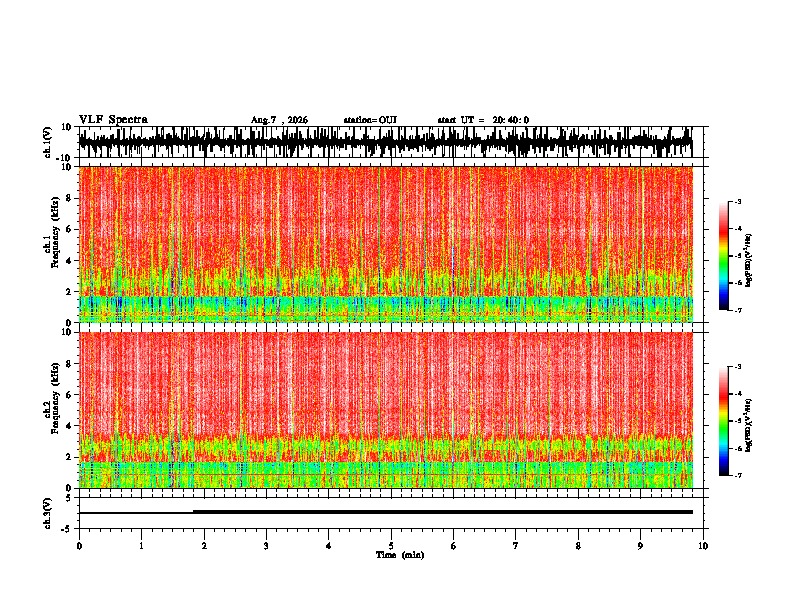Click the 'VLF Spectra' plot title
This screenshot has width=792, height=612.
(113, 120)
